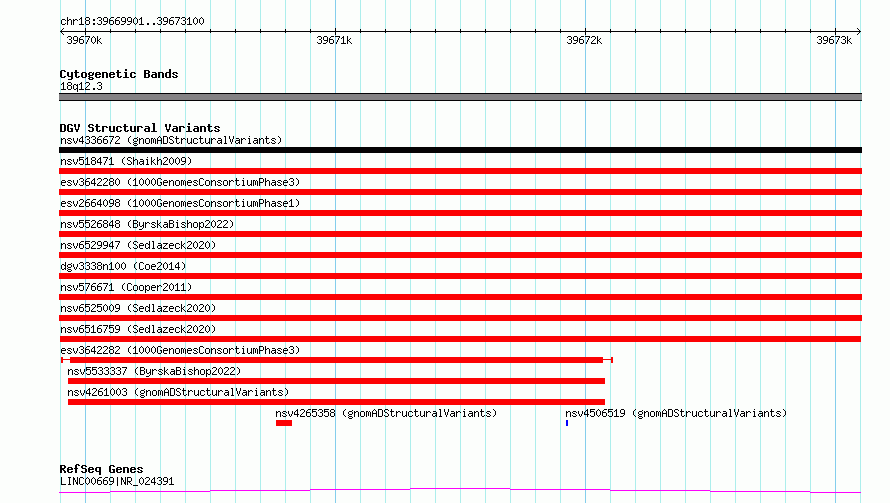This screenshot has width=890, height=503.
Task: Click the 39673k ruler label
Action: point(834,40)
